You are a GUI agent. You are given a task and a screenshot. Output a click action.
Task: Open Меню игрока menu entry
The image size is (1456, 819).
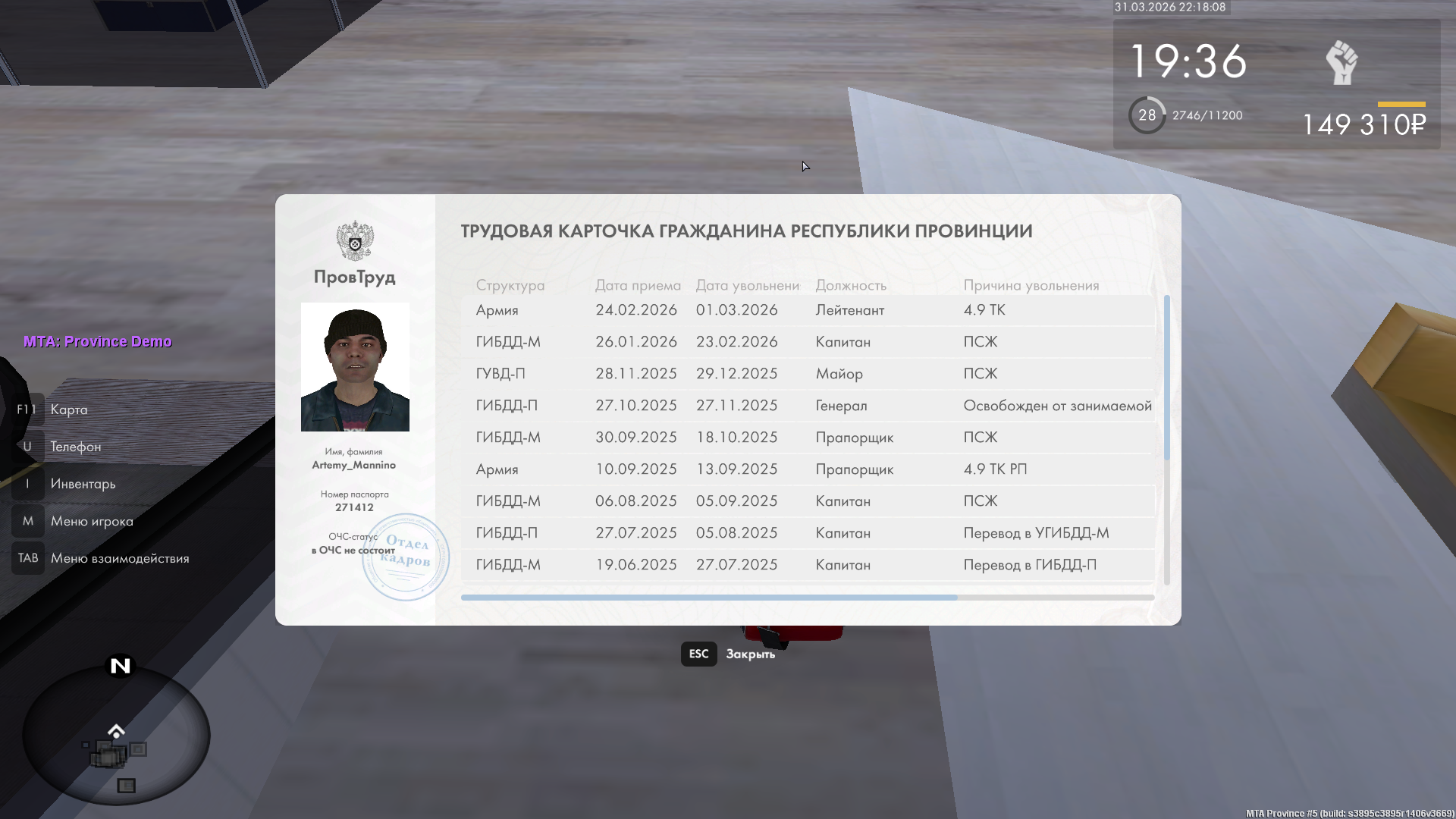(92, 521)
